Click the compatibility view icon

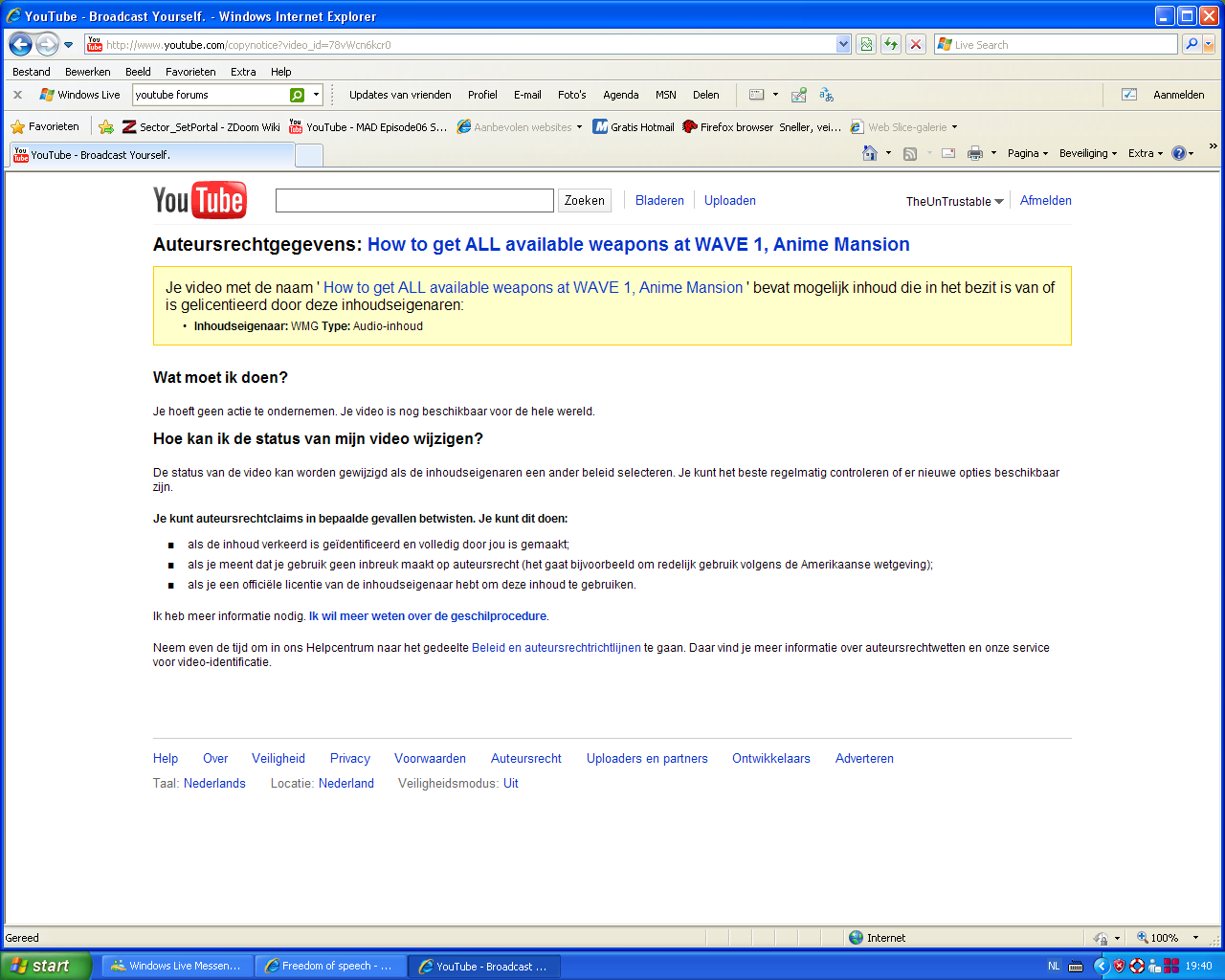click(866, 44)
